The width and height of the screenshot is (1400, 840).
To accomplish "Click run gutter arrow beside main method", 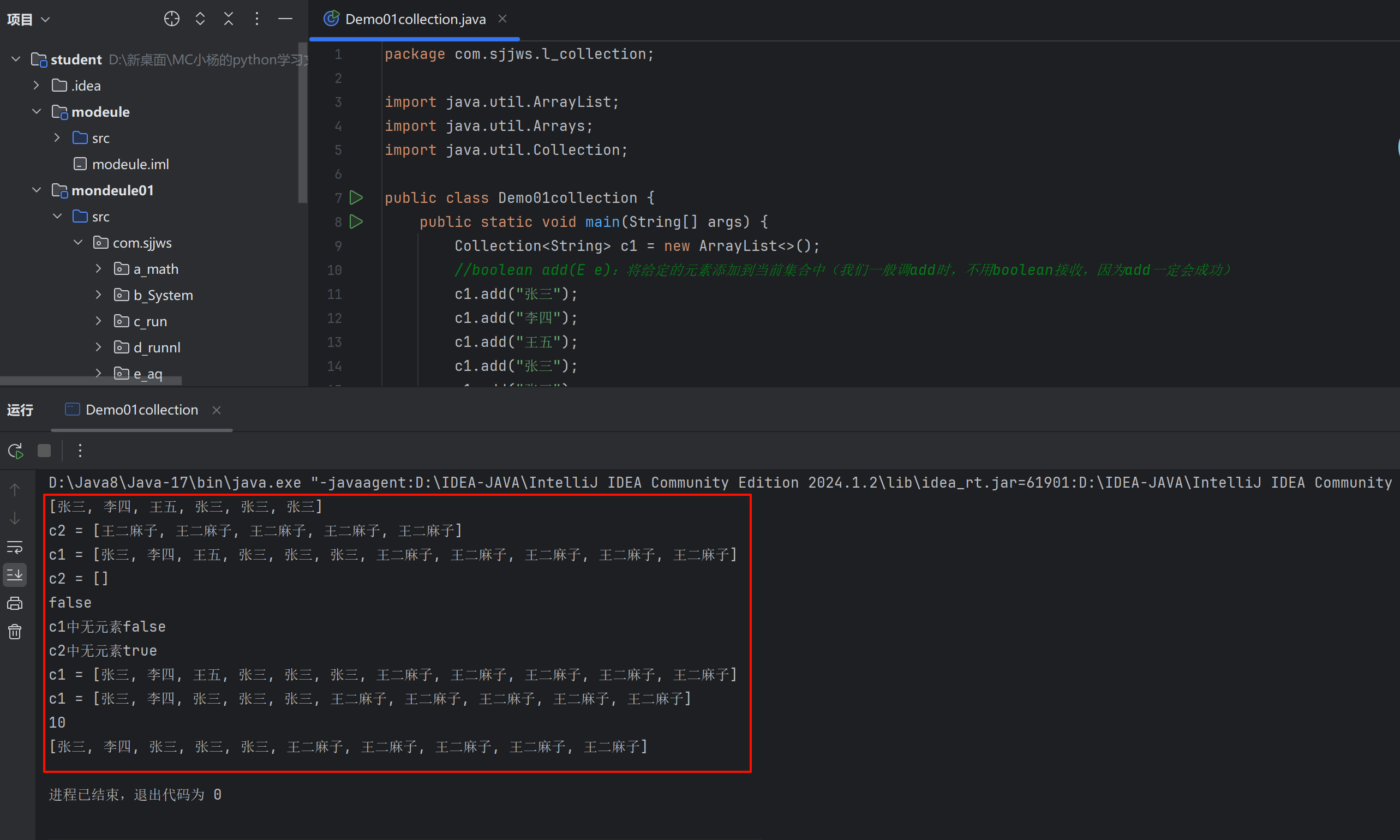I will (356, 221).
